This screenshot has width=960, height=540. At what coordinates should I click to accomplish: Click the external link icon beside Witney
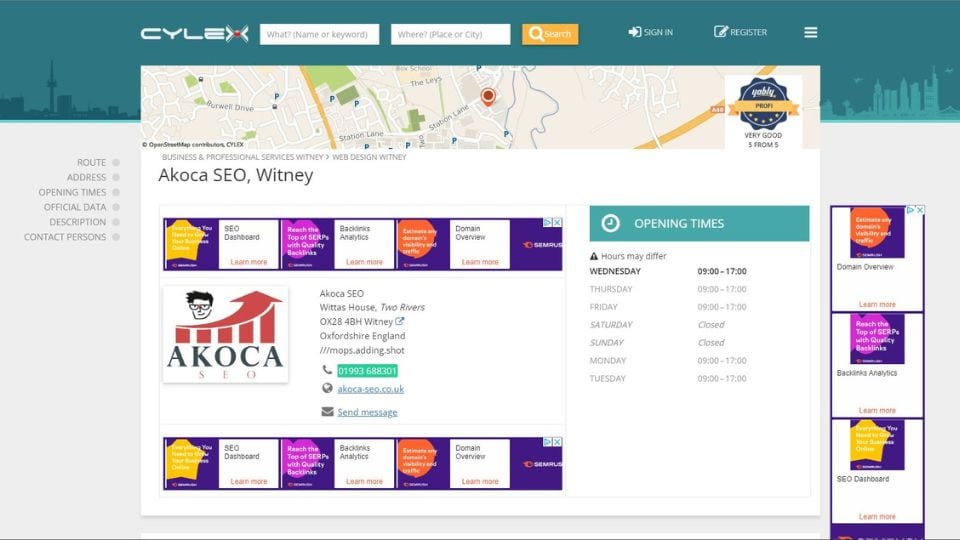(400, 322)
